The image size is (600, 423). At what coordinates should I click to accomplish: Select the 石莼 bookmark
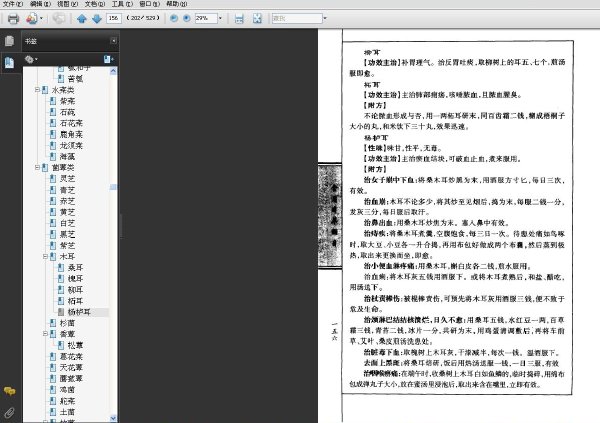67,112
